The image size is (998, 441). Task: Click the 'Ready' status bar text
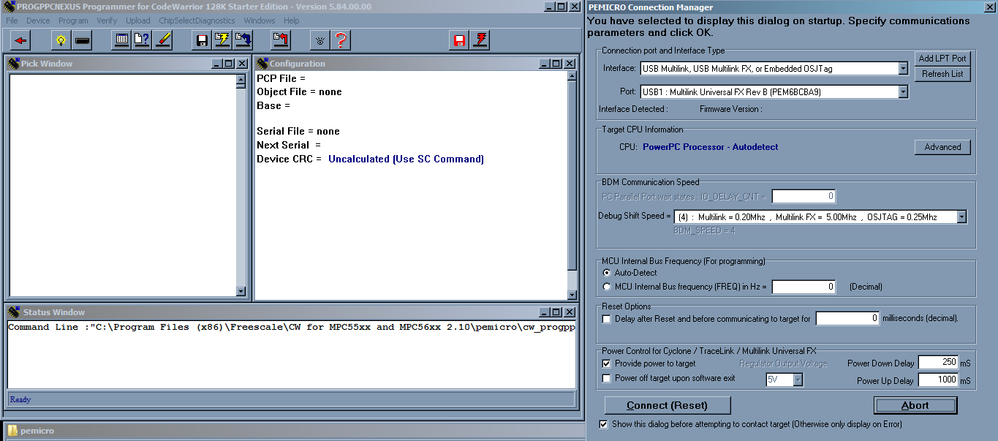(20, 400)
